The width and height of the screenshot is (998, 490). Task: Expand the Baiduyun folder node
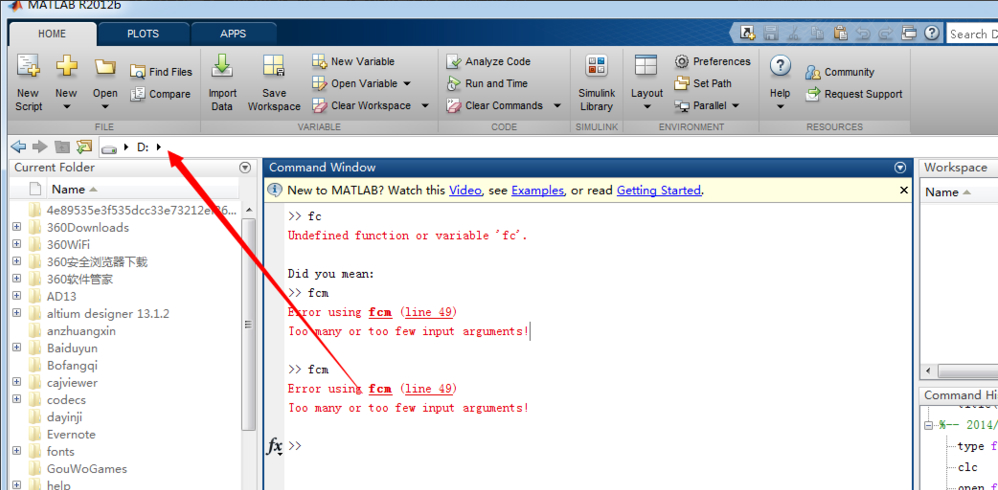17,348
